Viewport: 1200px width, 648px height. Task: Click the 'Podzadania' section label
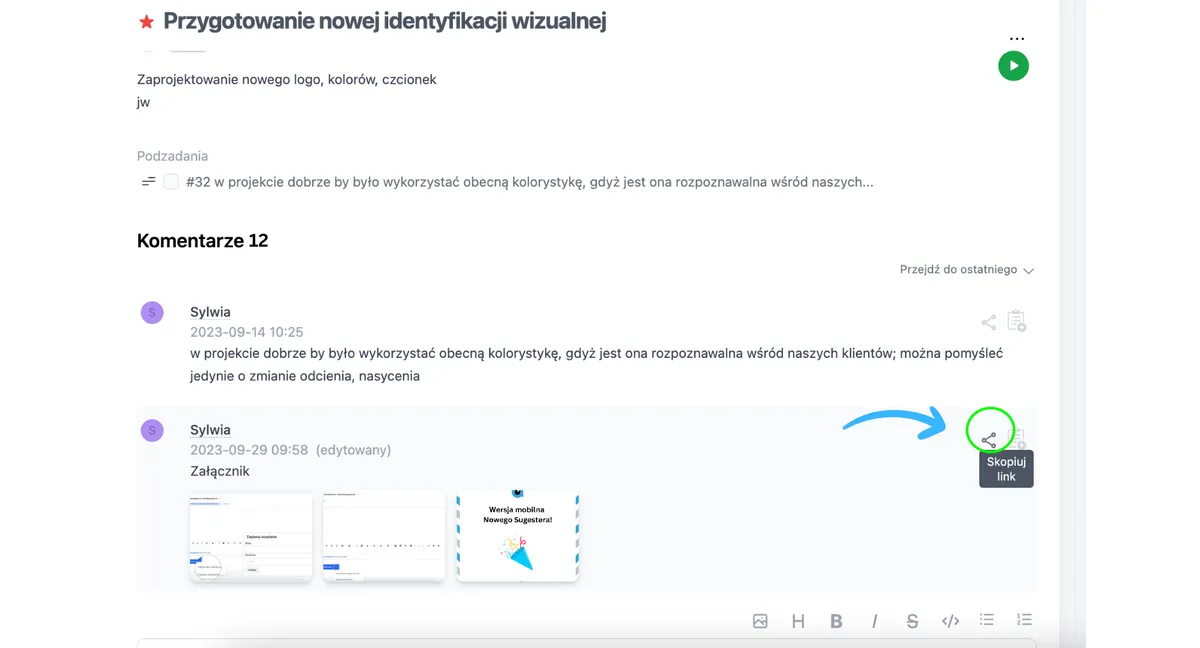[172, 156]
